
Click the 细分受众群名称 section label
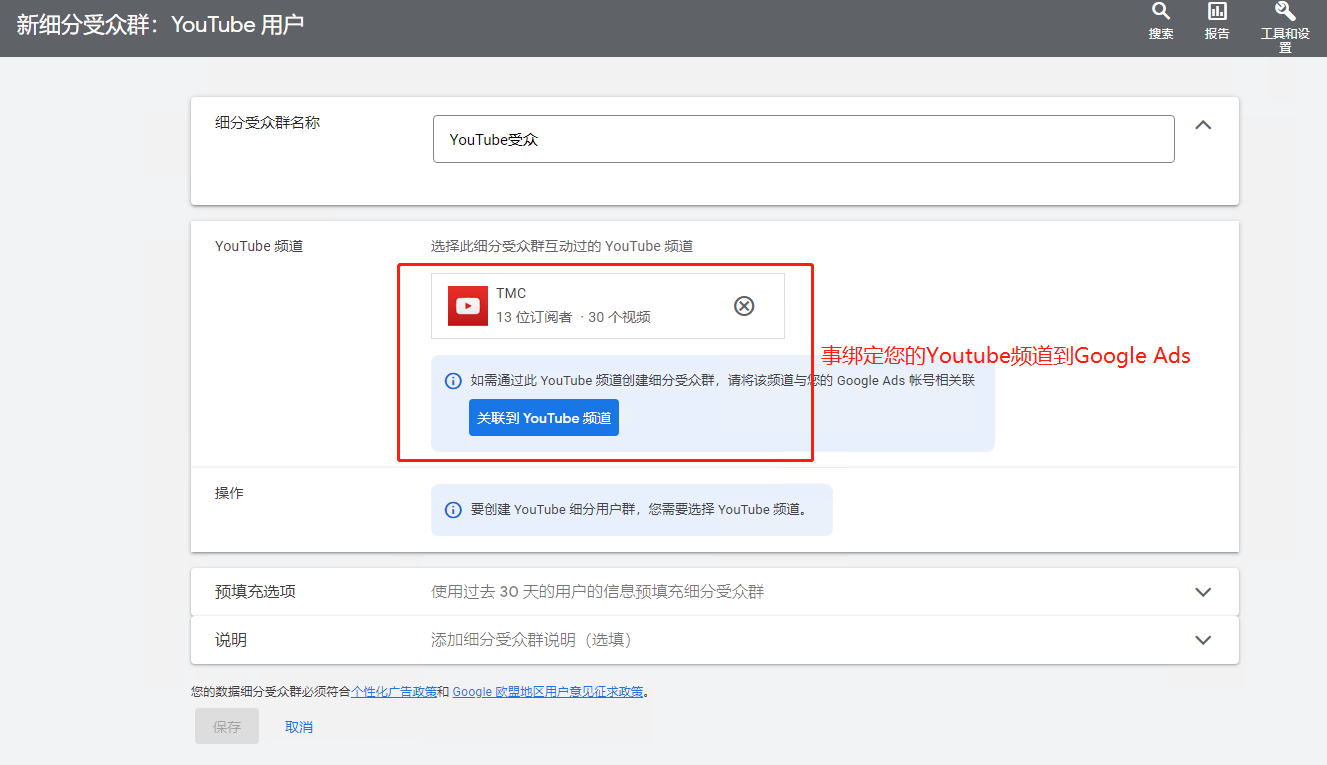click(x=267, y=123)
